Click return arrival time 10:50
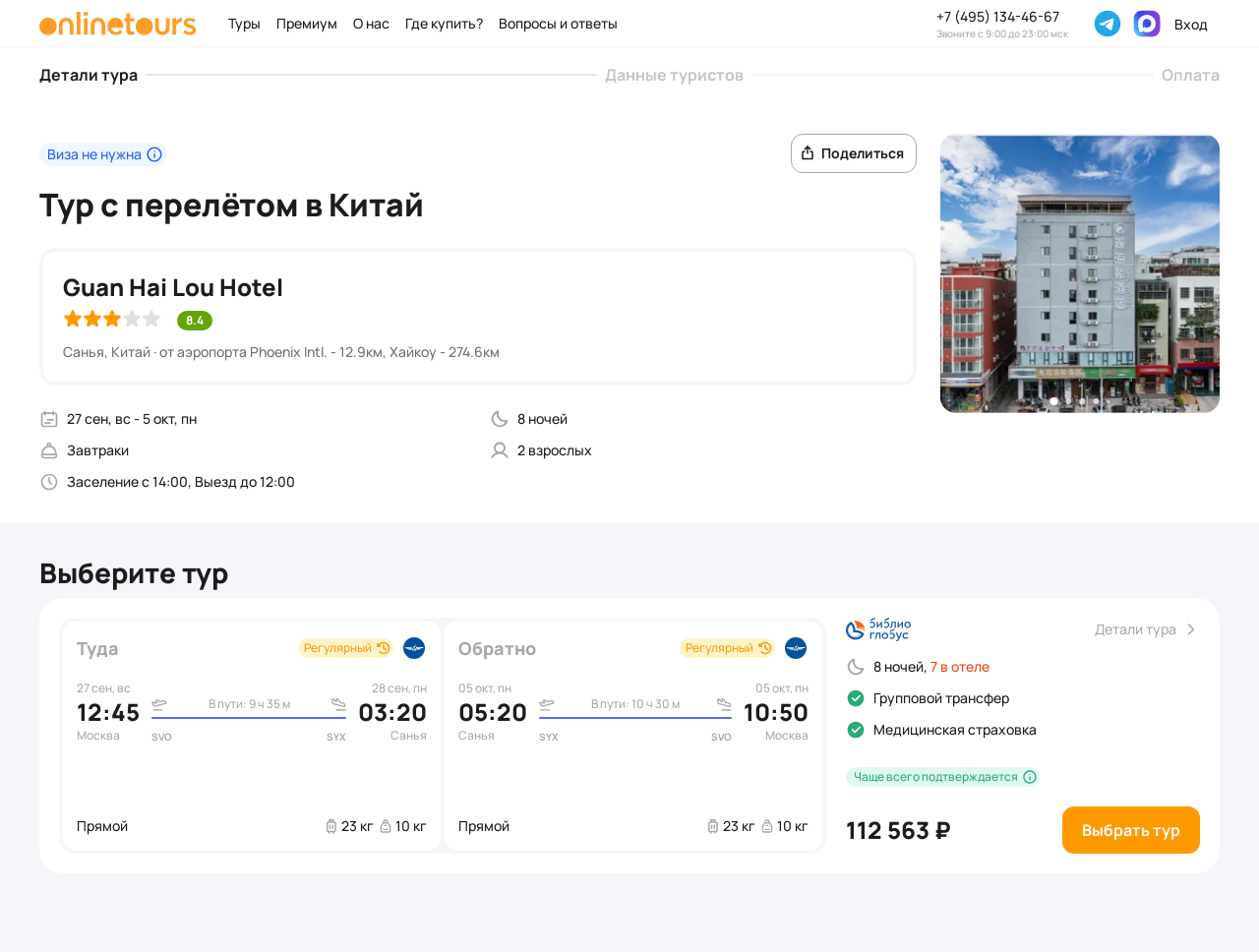The image size is (1259, 952). 776,713
